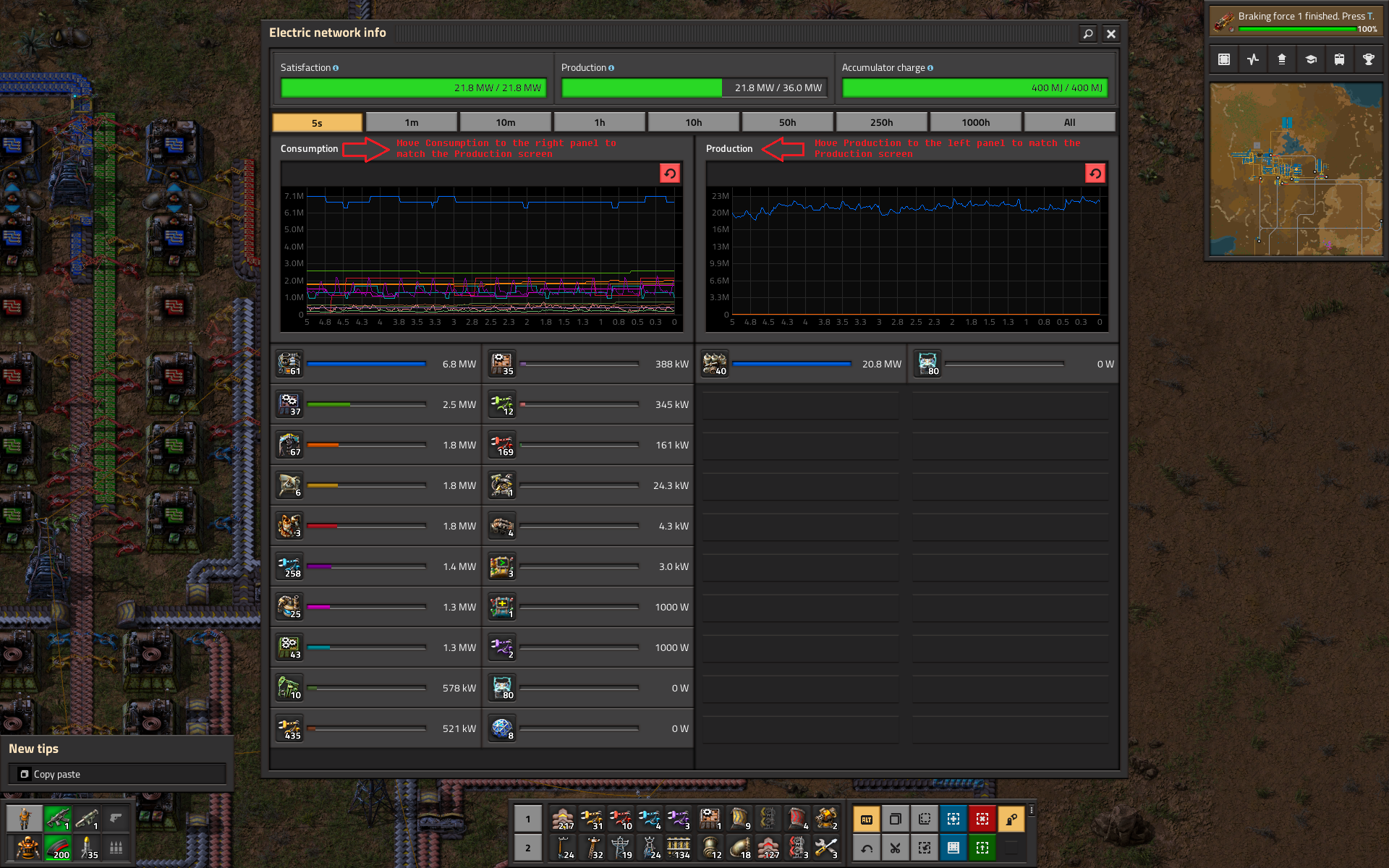Toggle the ALT mode button

pyautogui.click(x=866, y=819)
